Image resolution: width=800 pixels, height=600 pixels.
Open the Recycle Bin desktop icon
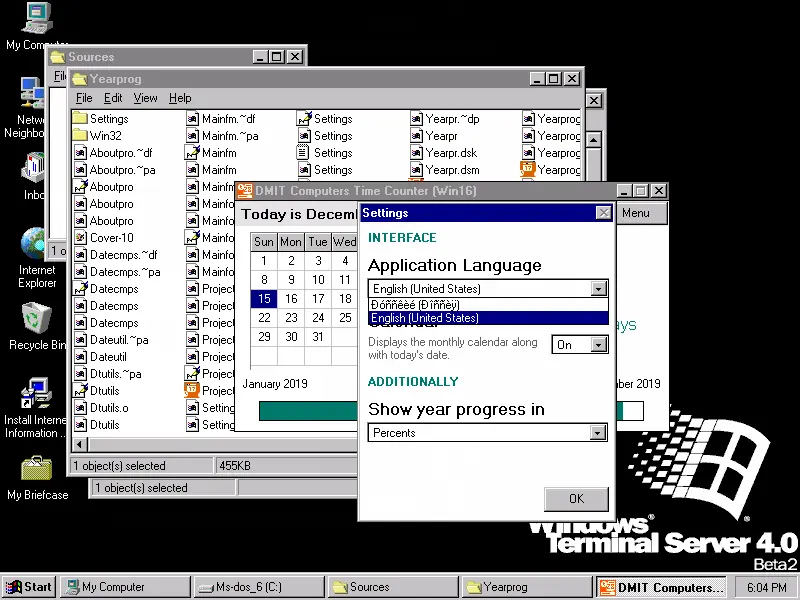tap(37, 327)
